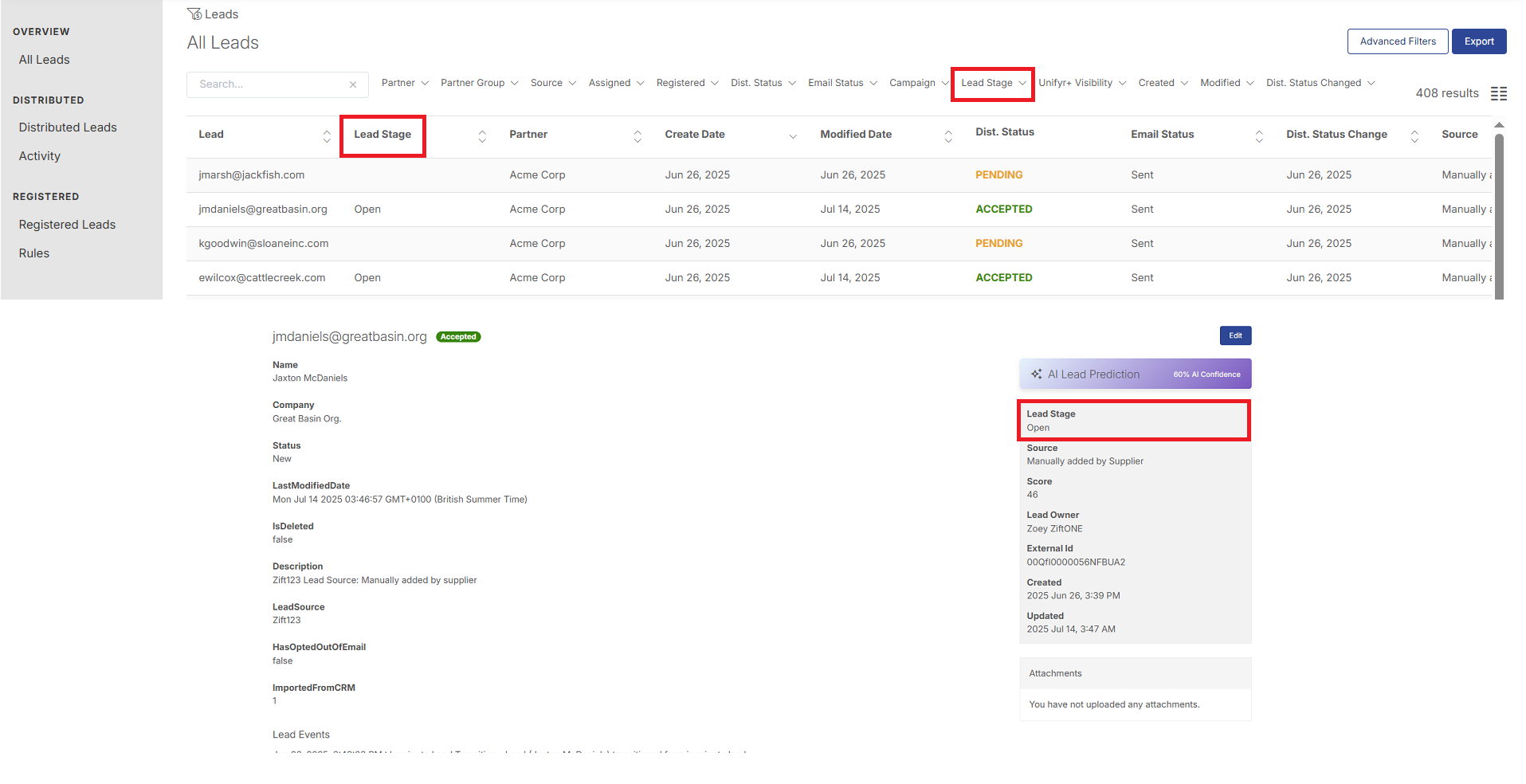Click the leads table vertical scrollbar

click(1499, 215)
